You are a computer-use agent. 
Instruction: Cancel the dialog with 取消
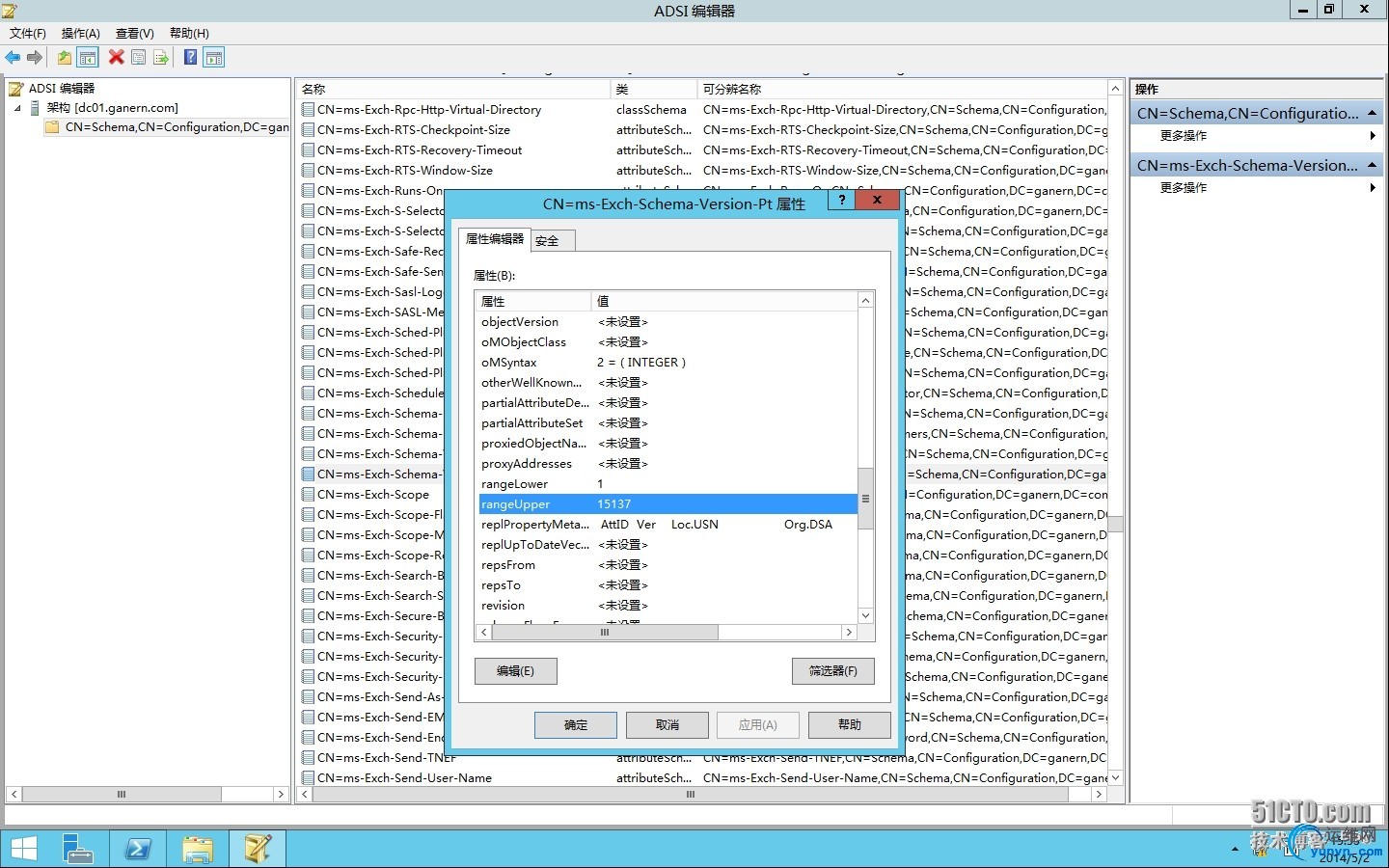coord(667,725)
